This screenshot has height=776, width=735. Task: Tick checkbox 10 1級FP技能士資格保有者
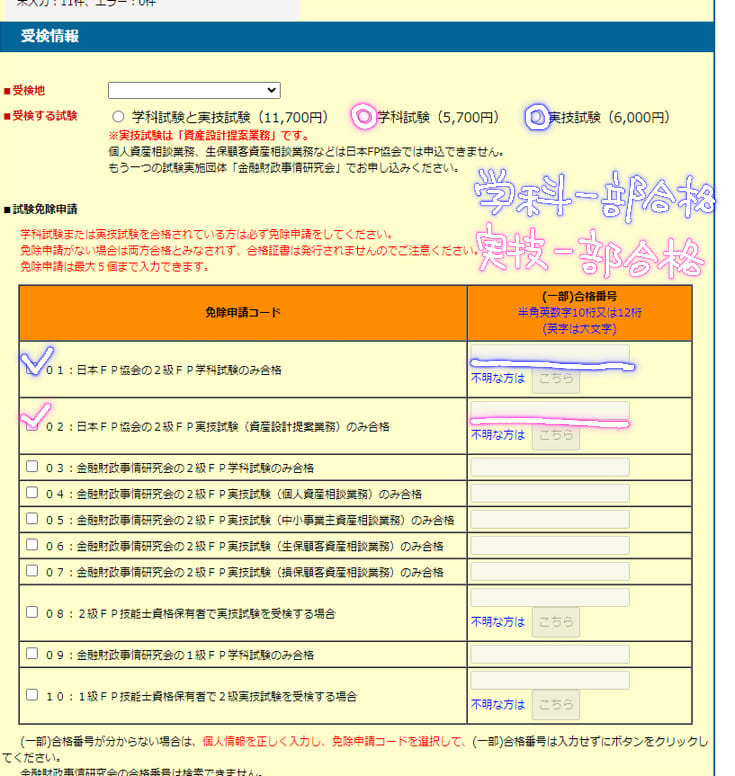tap(32, 694)
